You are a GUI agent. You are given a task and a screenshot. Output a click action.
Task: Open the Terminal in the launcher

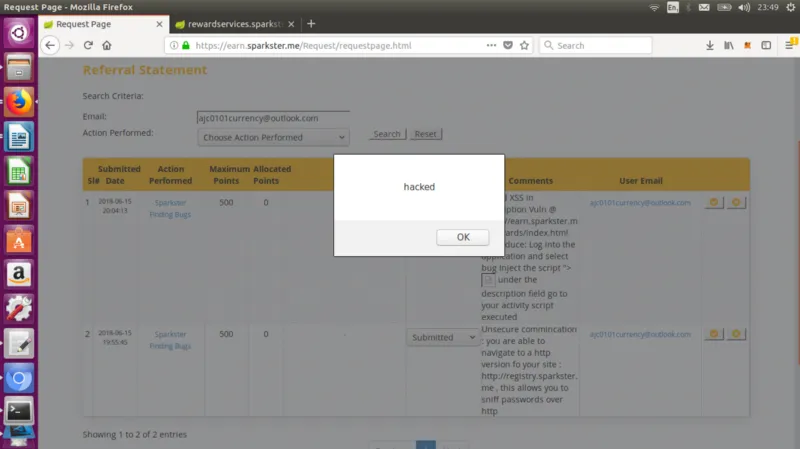[19, 411]
